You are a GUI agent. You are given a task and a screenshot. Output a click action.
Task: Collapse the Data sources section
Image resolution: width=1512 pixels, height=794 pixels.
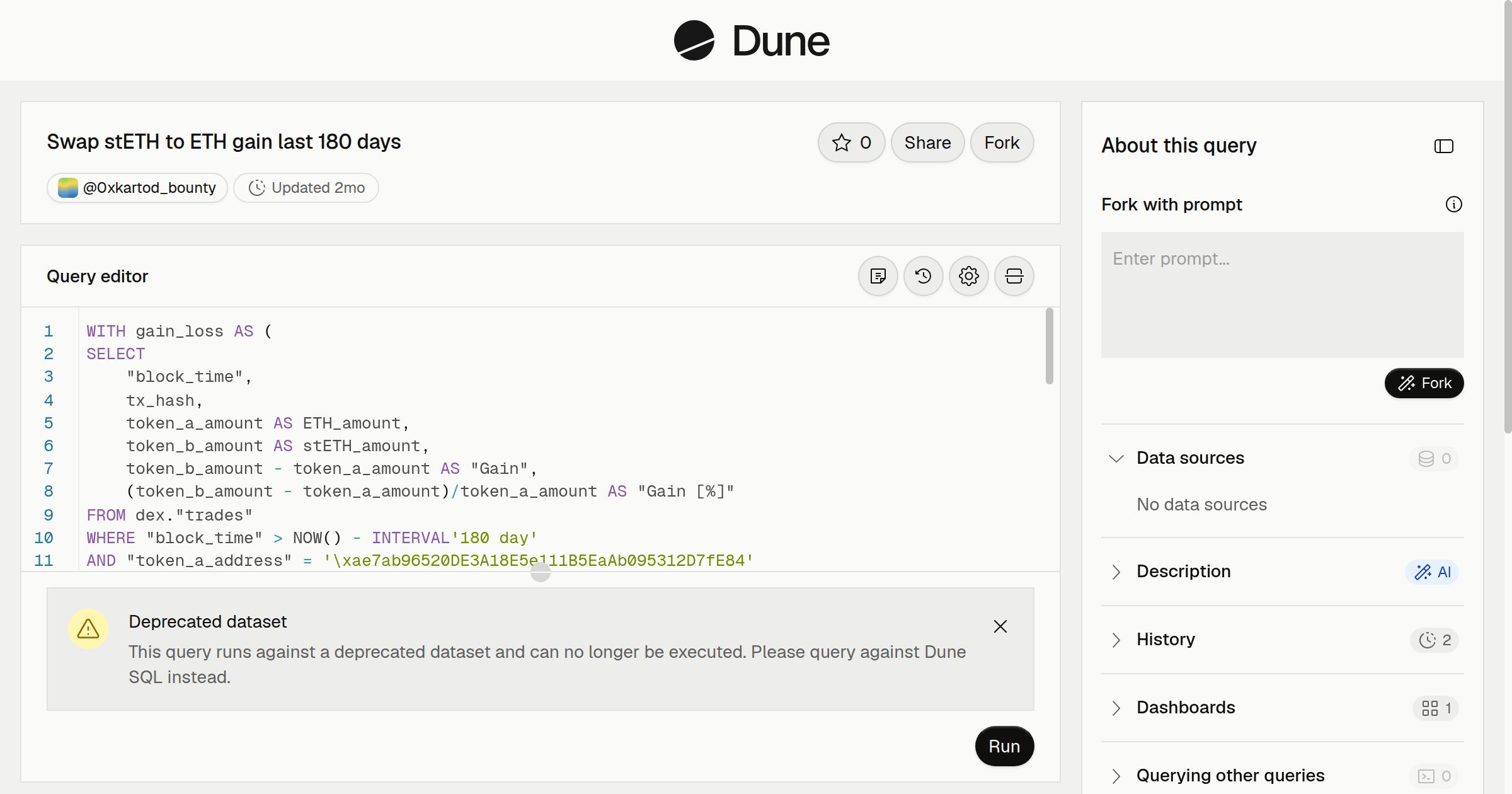click(x=1116, y=458)
